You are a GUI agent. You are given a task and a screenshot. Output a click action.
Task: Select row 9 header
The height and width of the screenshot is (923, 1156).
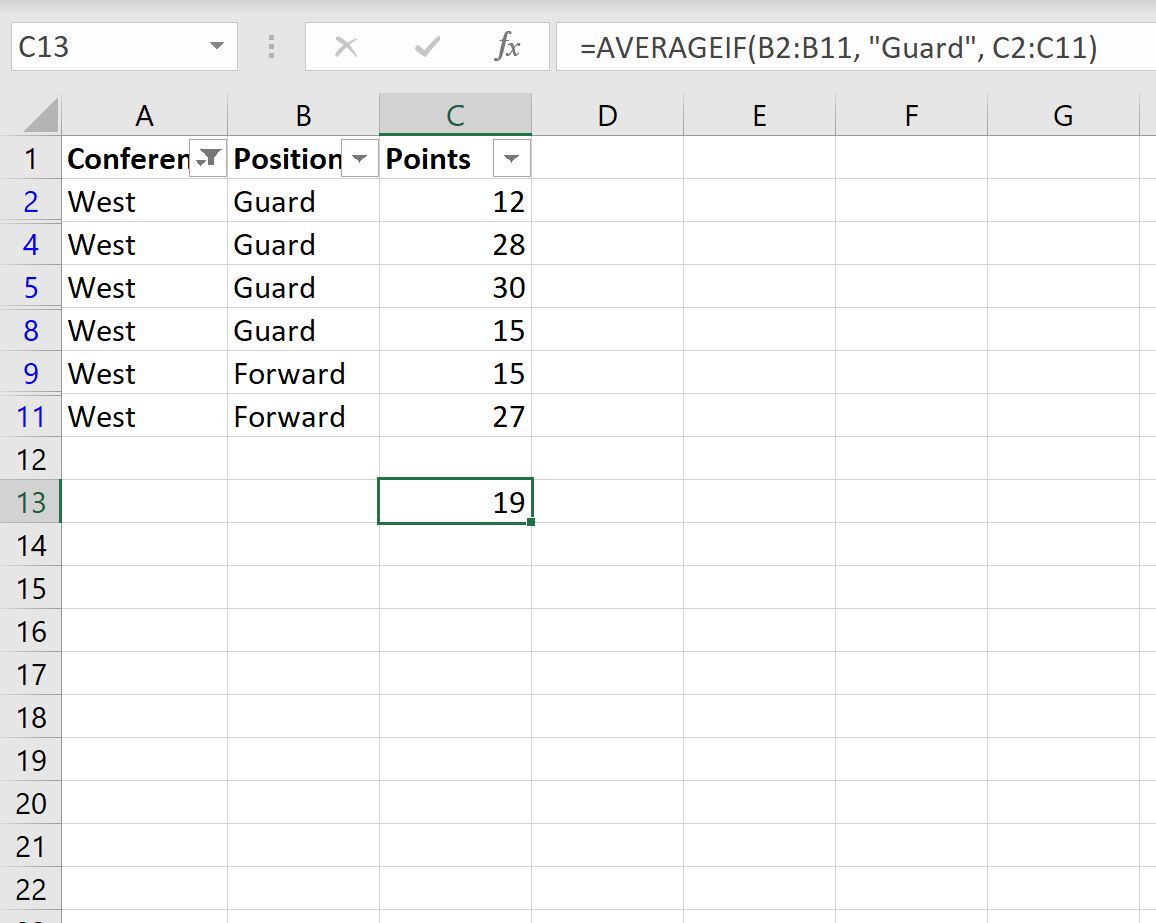30,372
